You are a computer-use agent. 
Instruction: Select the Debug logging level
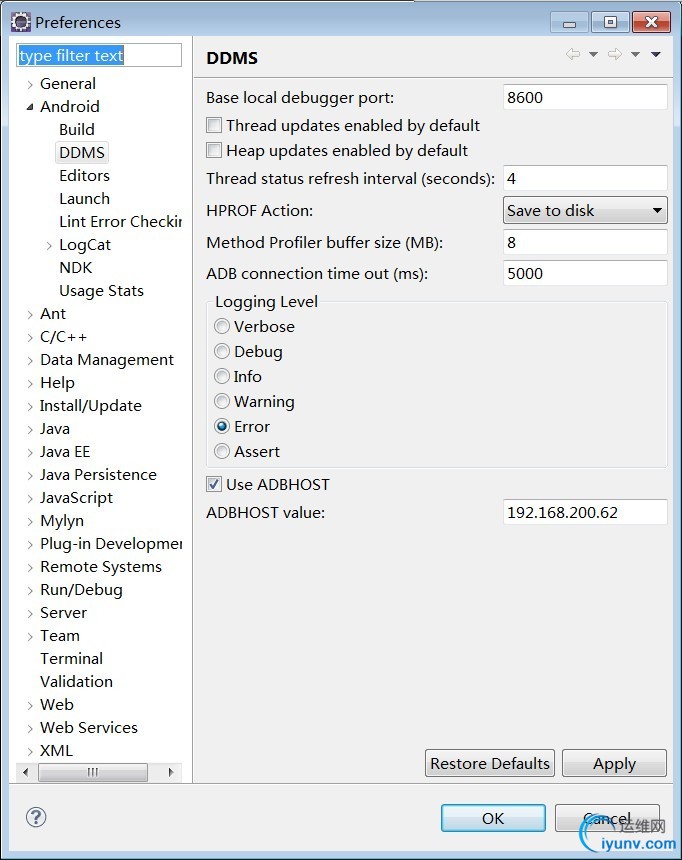click(x=222, y=351)
